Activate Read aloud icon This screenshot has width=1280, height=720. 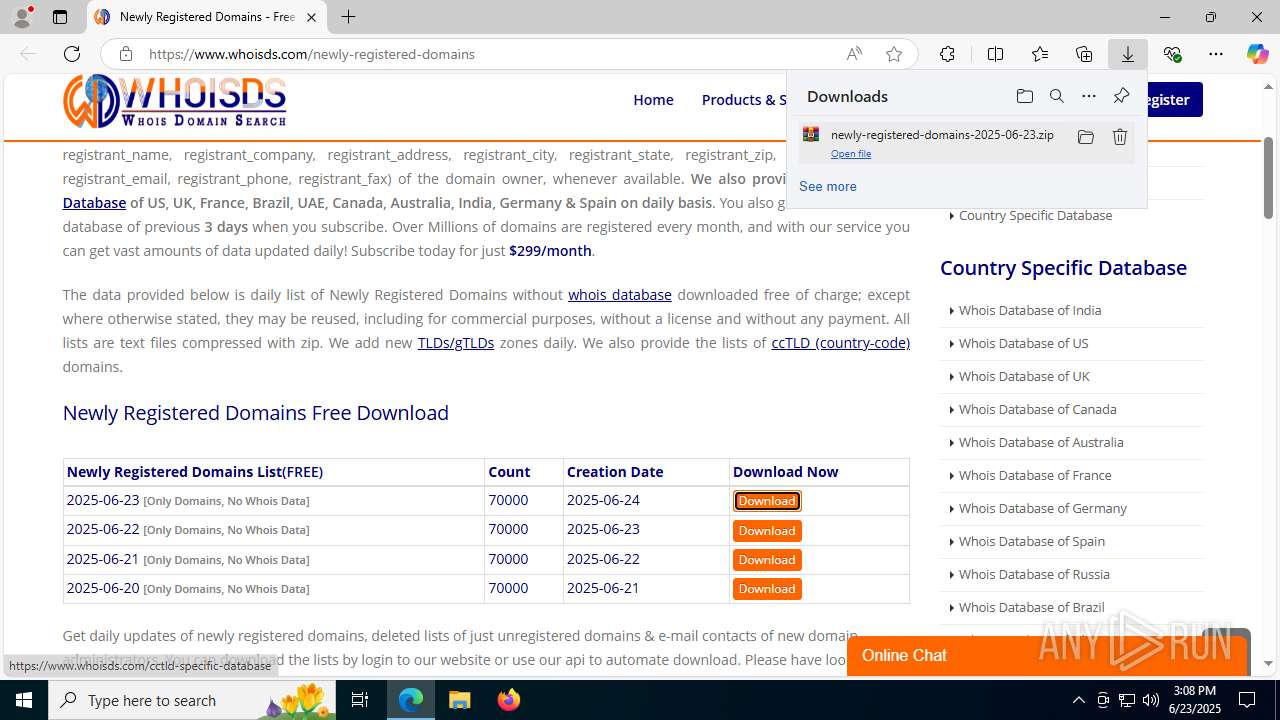pyautogui.click(x=854, y=54)
